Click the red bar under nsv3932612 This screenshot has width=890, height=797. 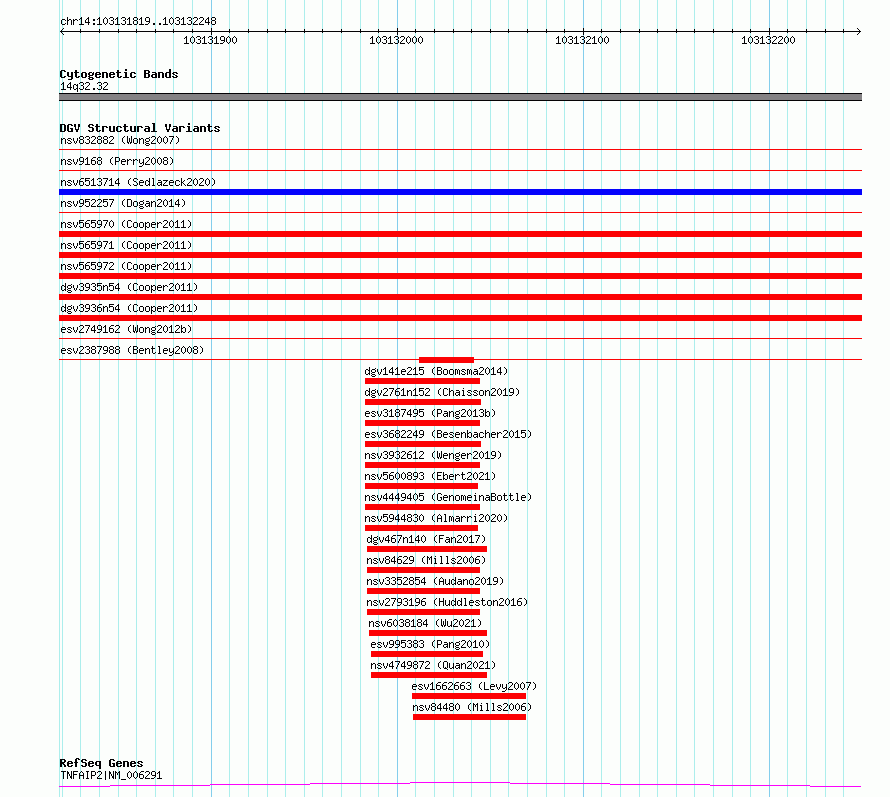pyautogui.click(x=422, y=465)
